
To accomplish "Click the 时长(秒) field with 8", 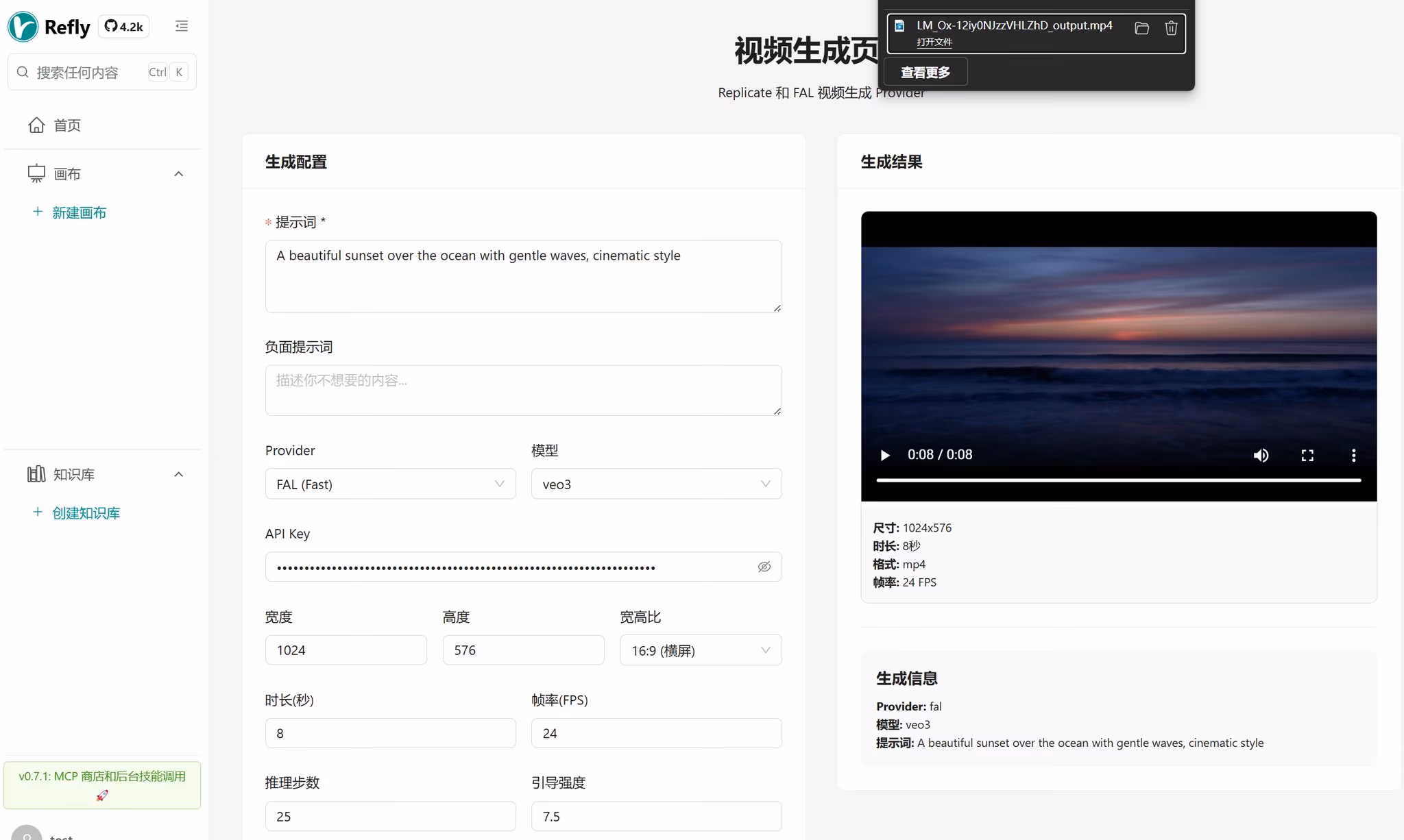I will pyautogui.click(x=390, y=733).
